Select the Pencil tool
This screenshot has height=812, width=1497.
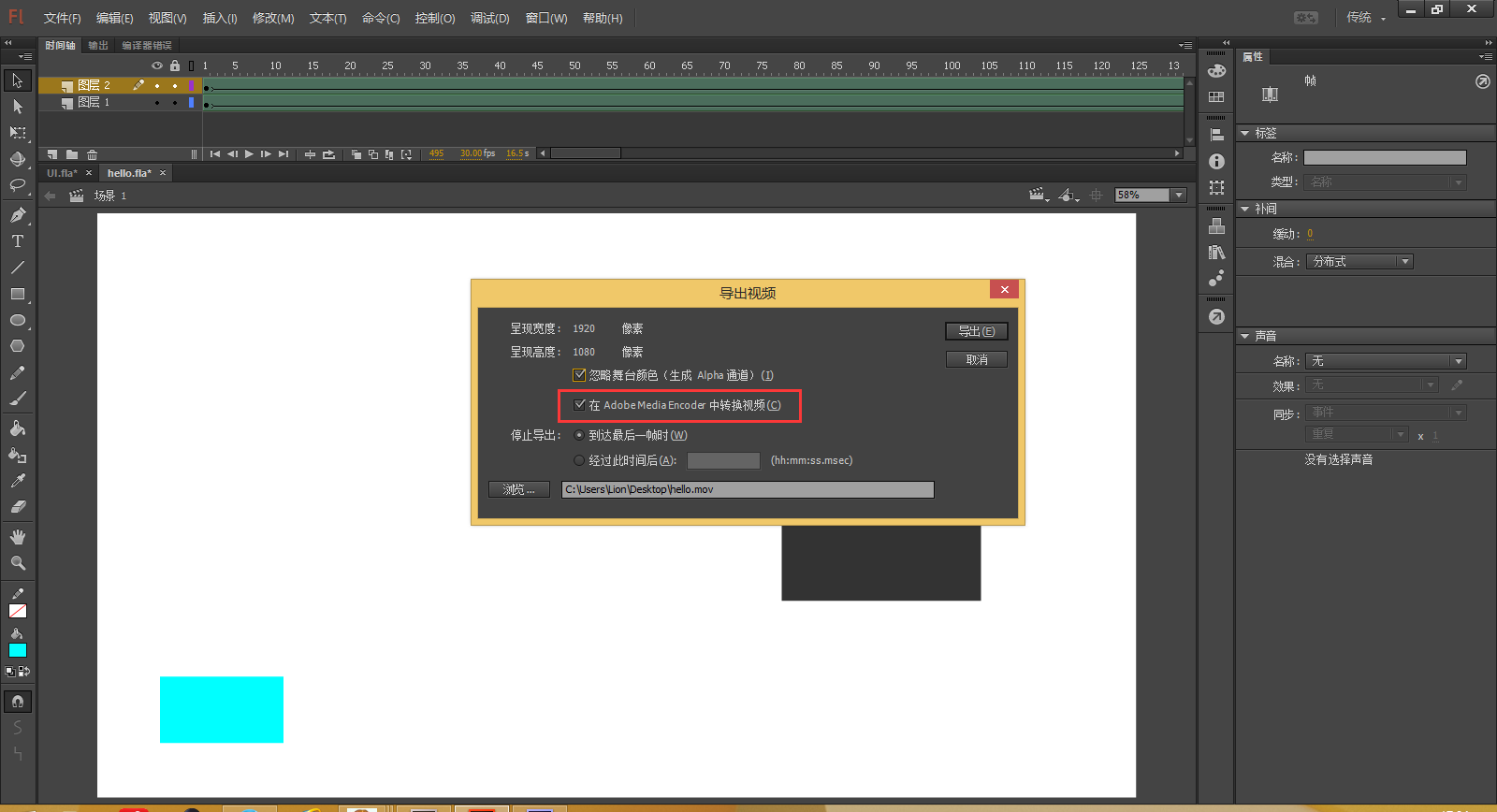pos(18,372)
